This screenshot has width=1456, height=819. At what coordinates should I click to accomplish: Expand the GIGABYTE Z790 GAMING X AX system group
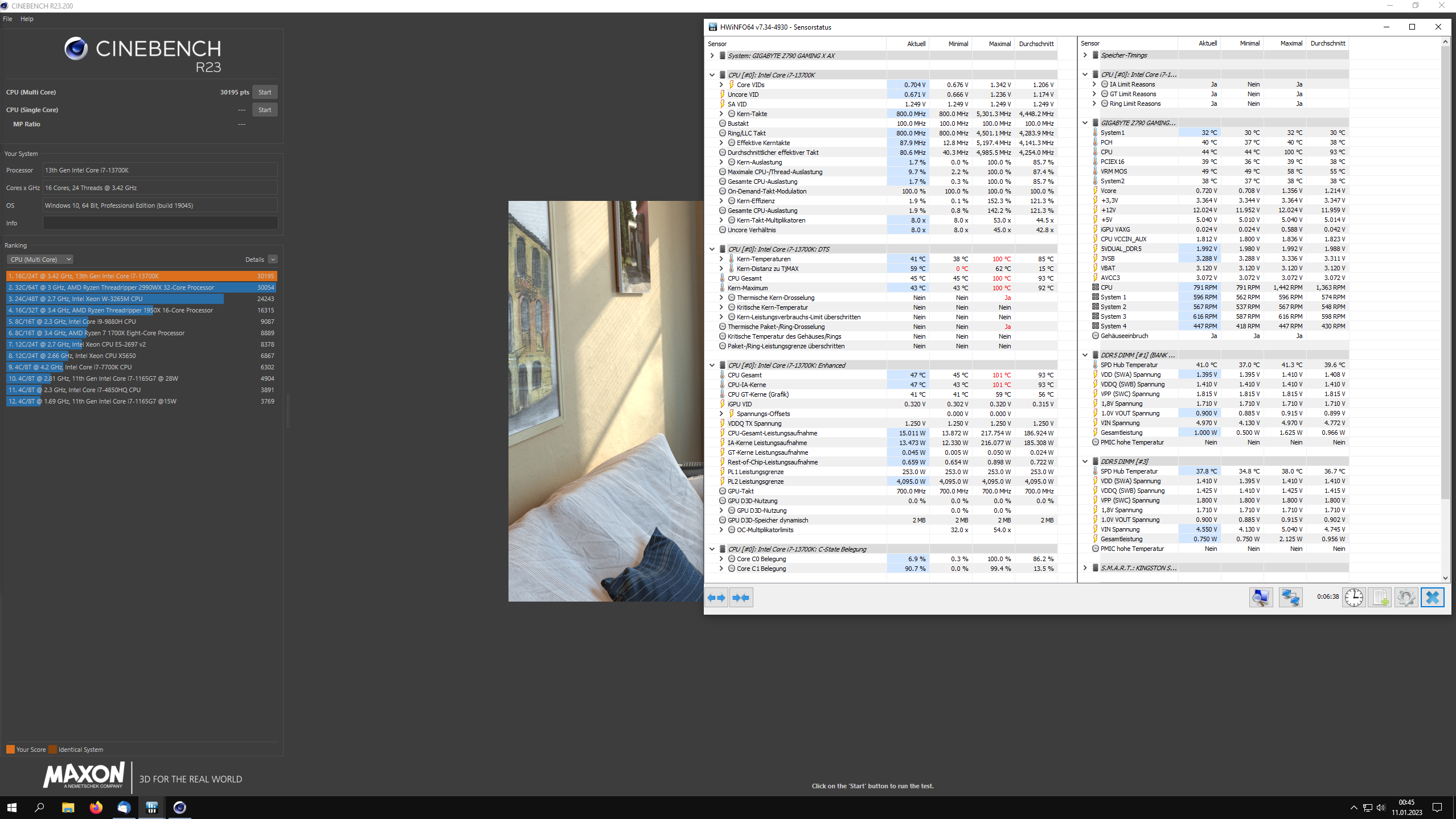click(712, 56)
